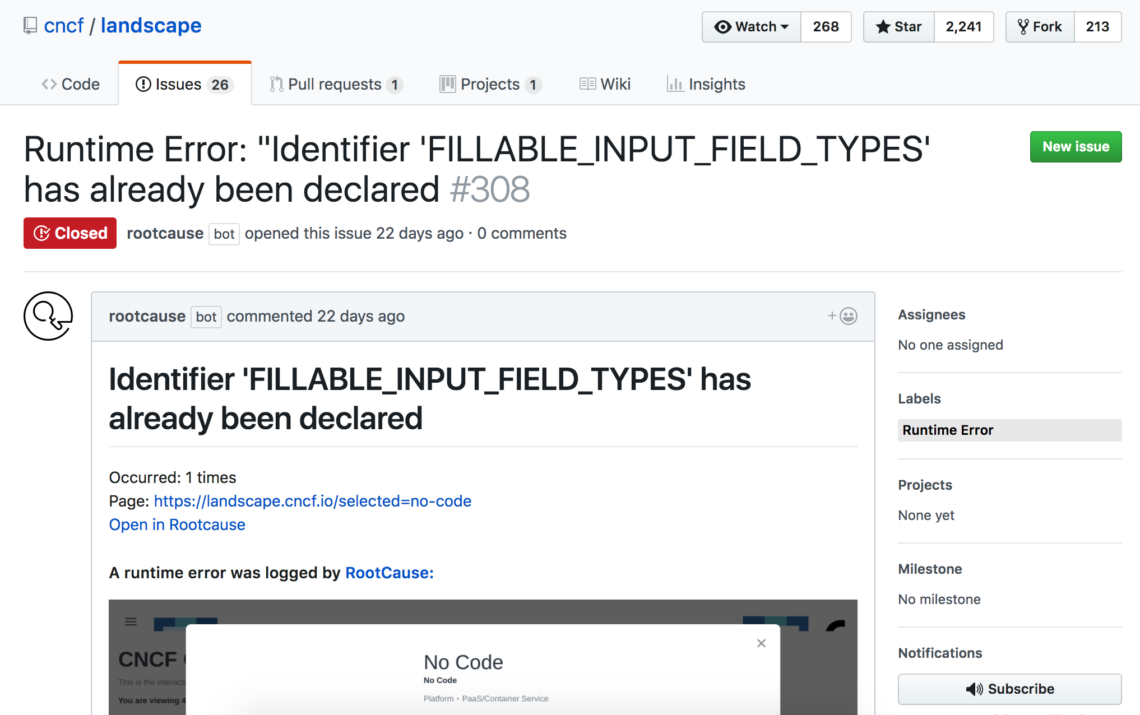View the Insights tab
The image size is (1140, 715).
pos(706,84)
